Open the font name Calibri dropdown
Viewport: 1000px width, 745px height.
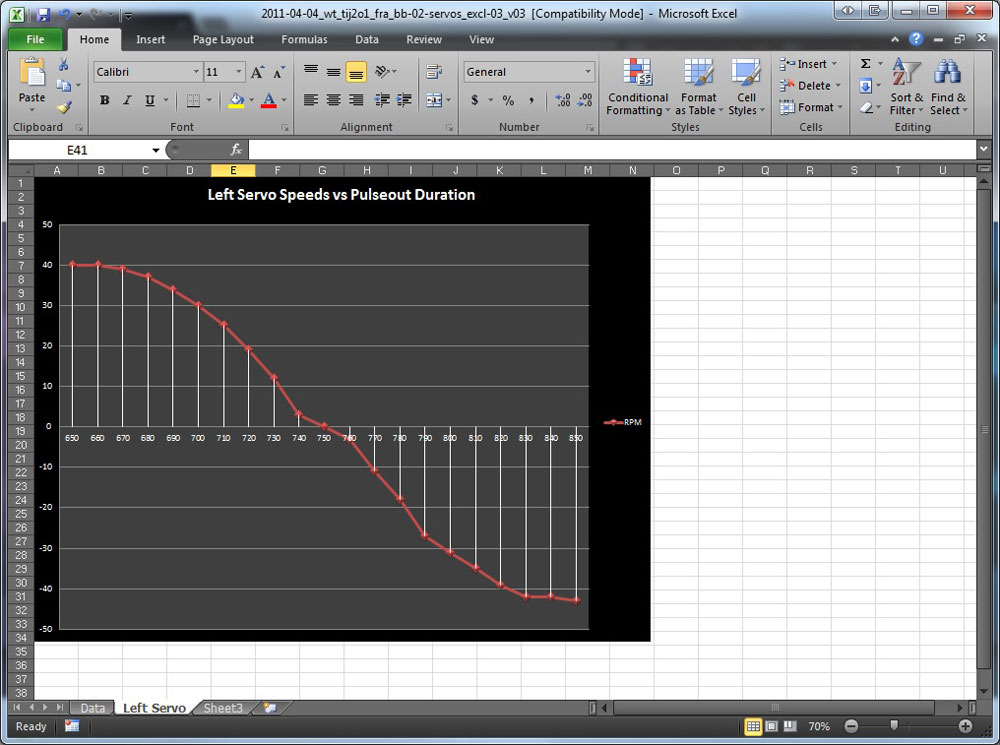point(196,72)
